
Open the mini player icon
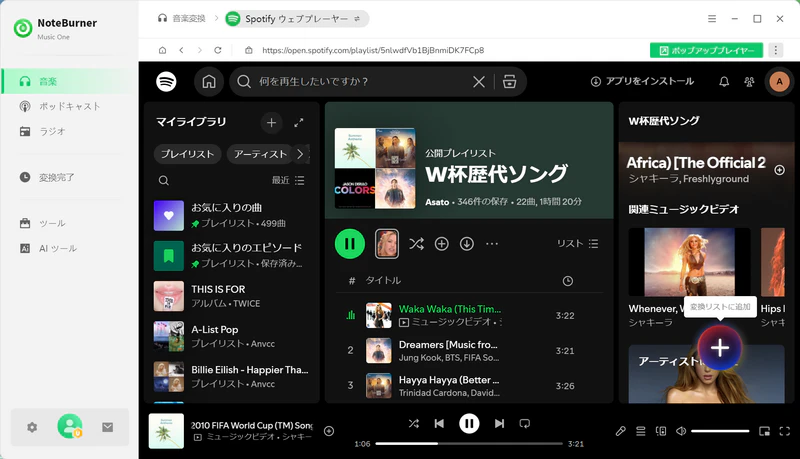(x=764, y=431)
